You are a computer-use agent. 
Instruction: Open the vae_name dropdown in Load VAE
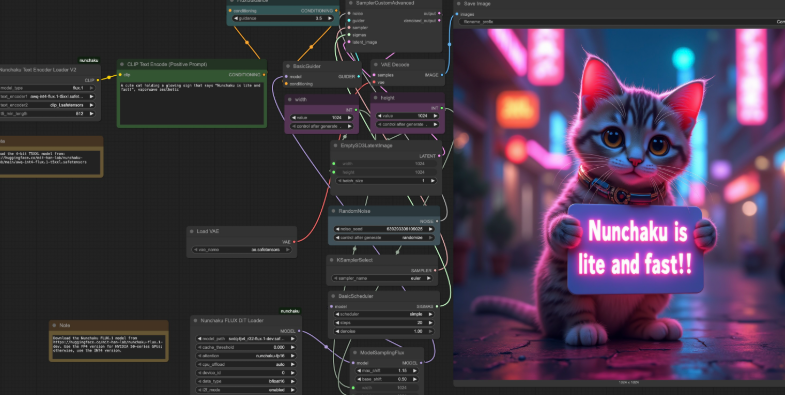[242, 249]
